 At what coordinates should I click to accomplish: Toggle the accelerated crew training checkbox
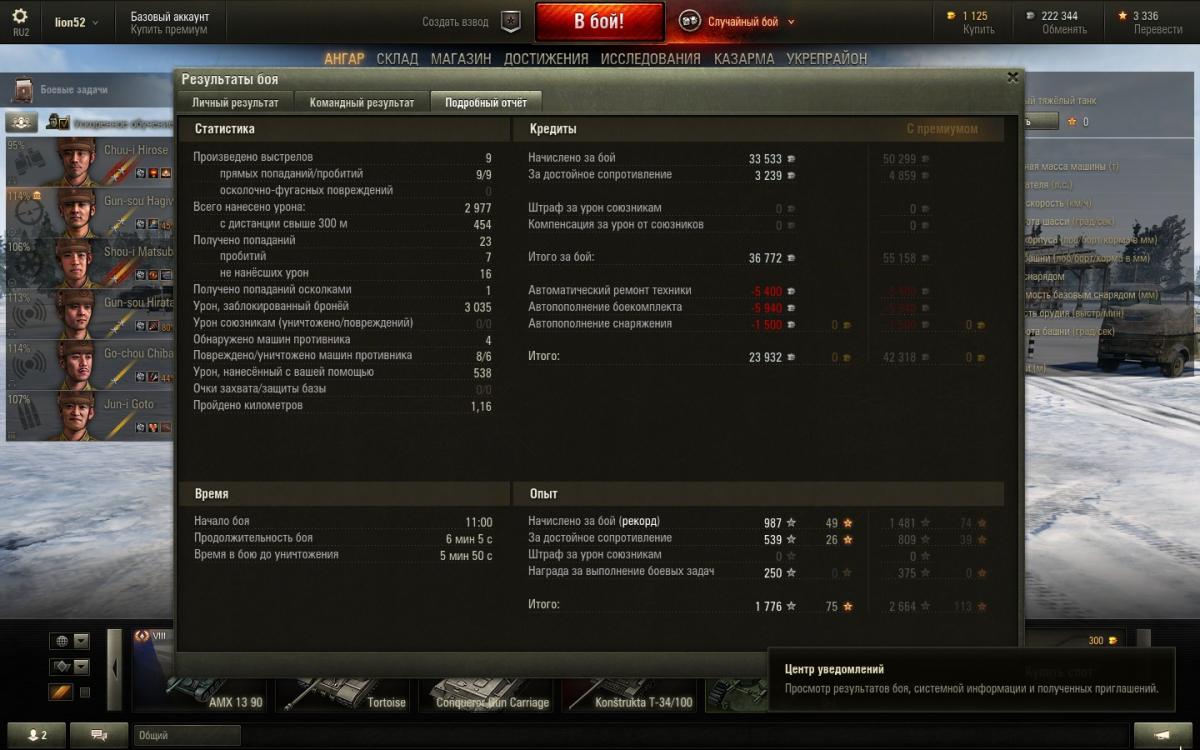click(62, 124)
